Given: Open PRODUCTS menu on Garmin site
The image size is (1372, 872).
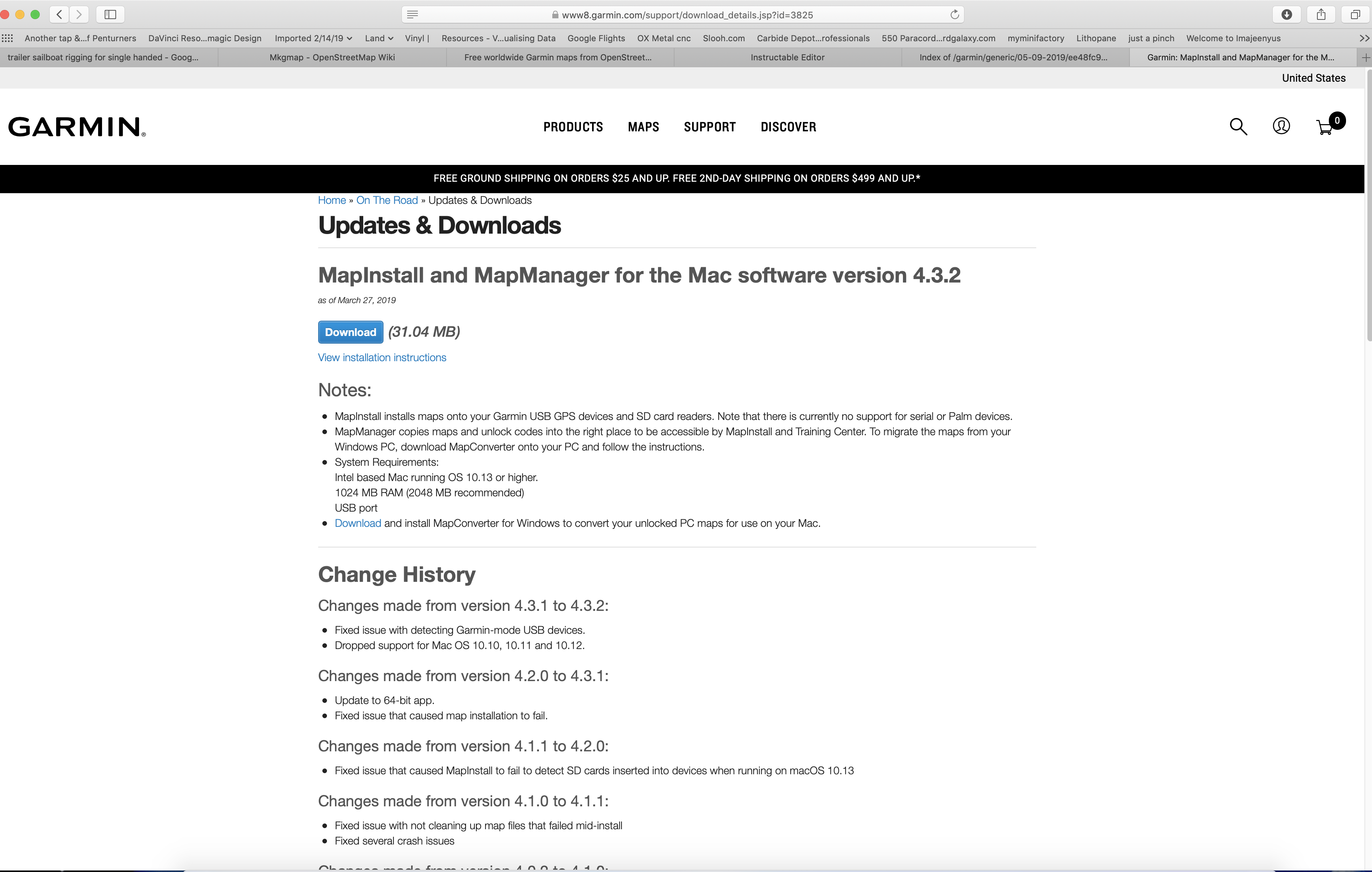Looking at the screenshot, I should coord(573,127).
